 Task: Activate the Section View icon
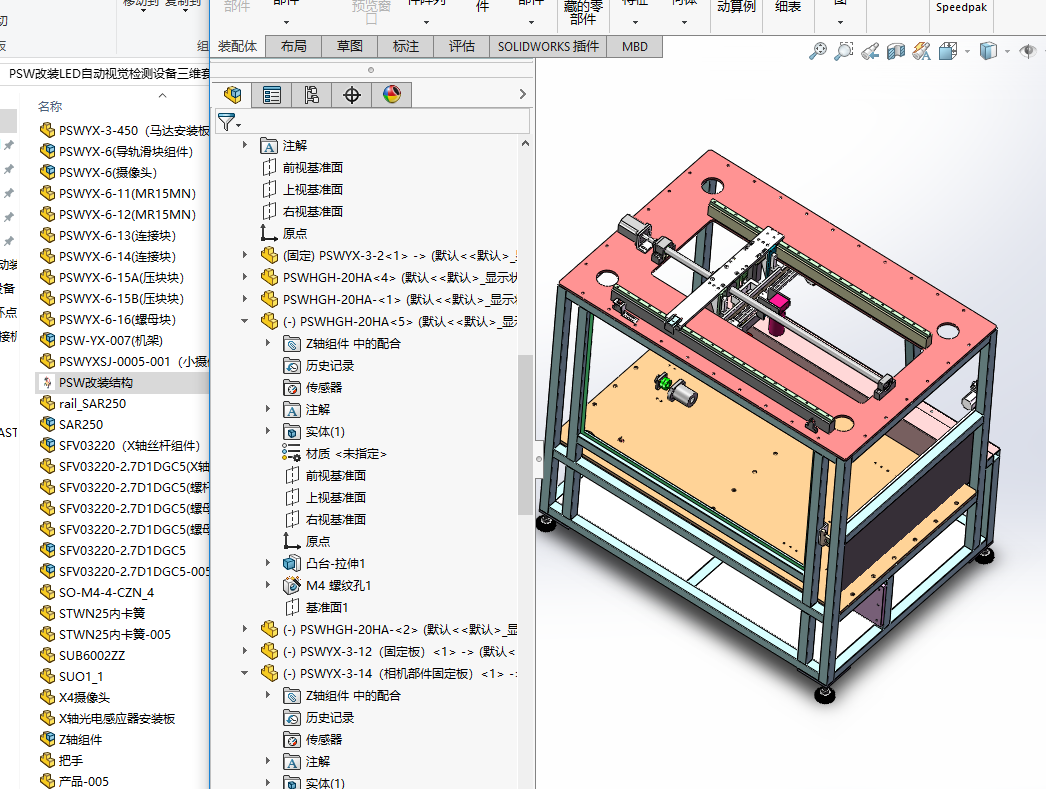(896, 51)
